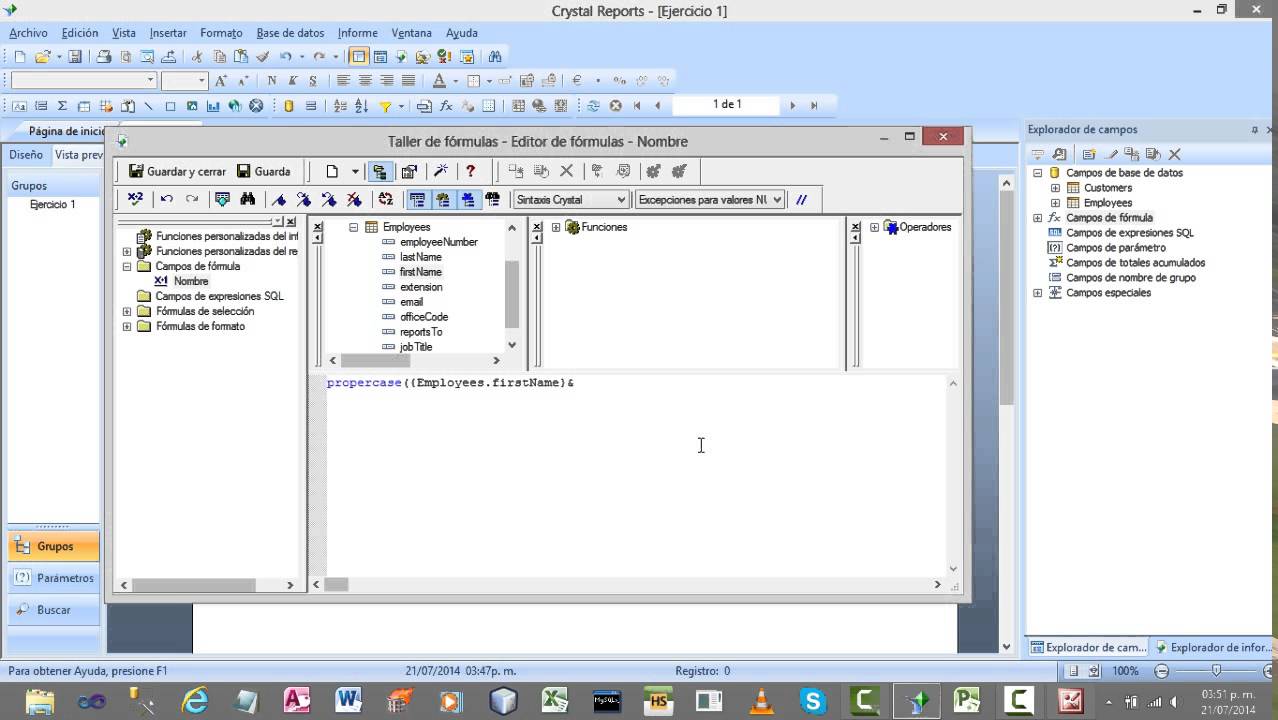Open the Insertar menu
1278x720 pixels.
pos(168,33)
